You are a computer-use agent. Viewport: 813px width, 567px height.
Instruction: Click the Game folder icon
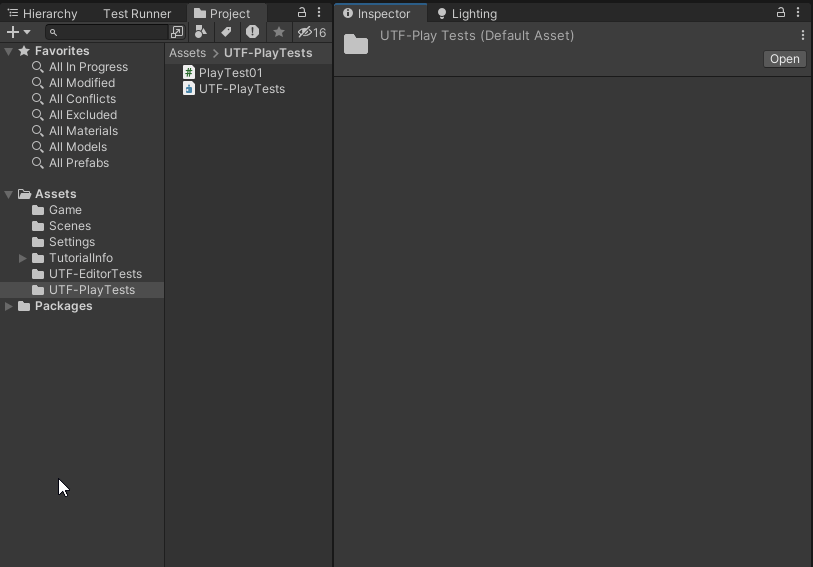click(38, 210)
